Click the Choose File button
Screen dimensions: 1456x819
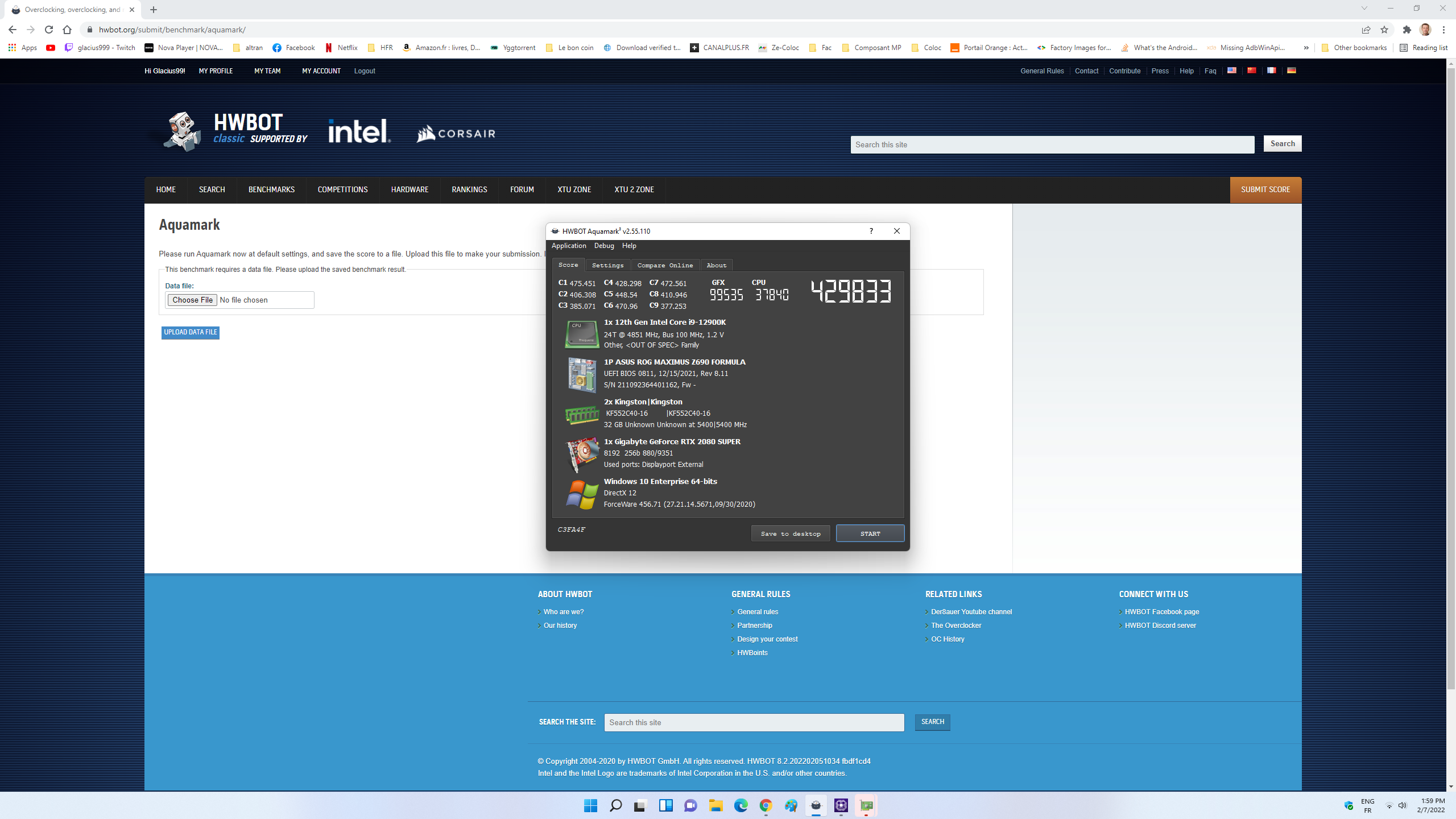(x=192, y=300)
